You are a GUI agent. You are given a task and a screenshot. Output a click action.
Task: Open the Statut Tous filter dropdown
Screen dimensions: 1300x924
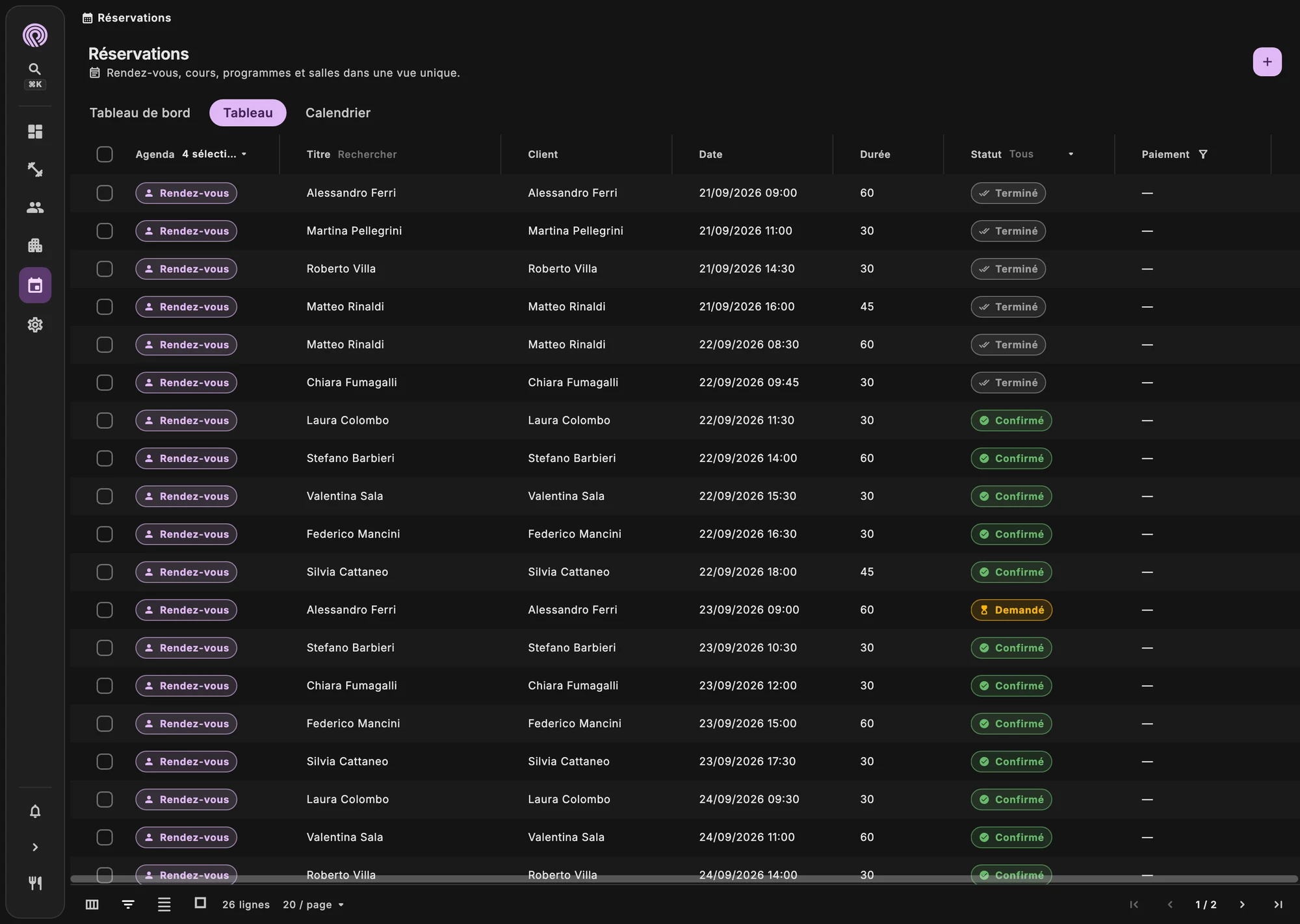tap(1041, 155)
